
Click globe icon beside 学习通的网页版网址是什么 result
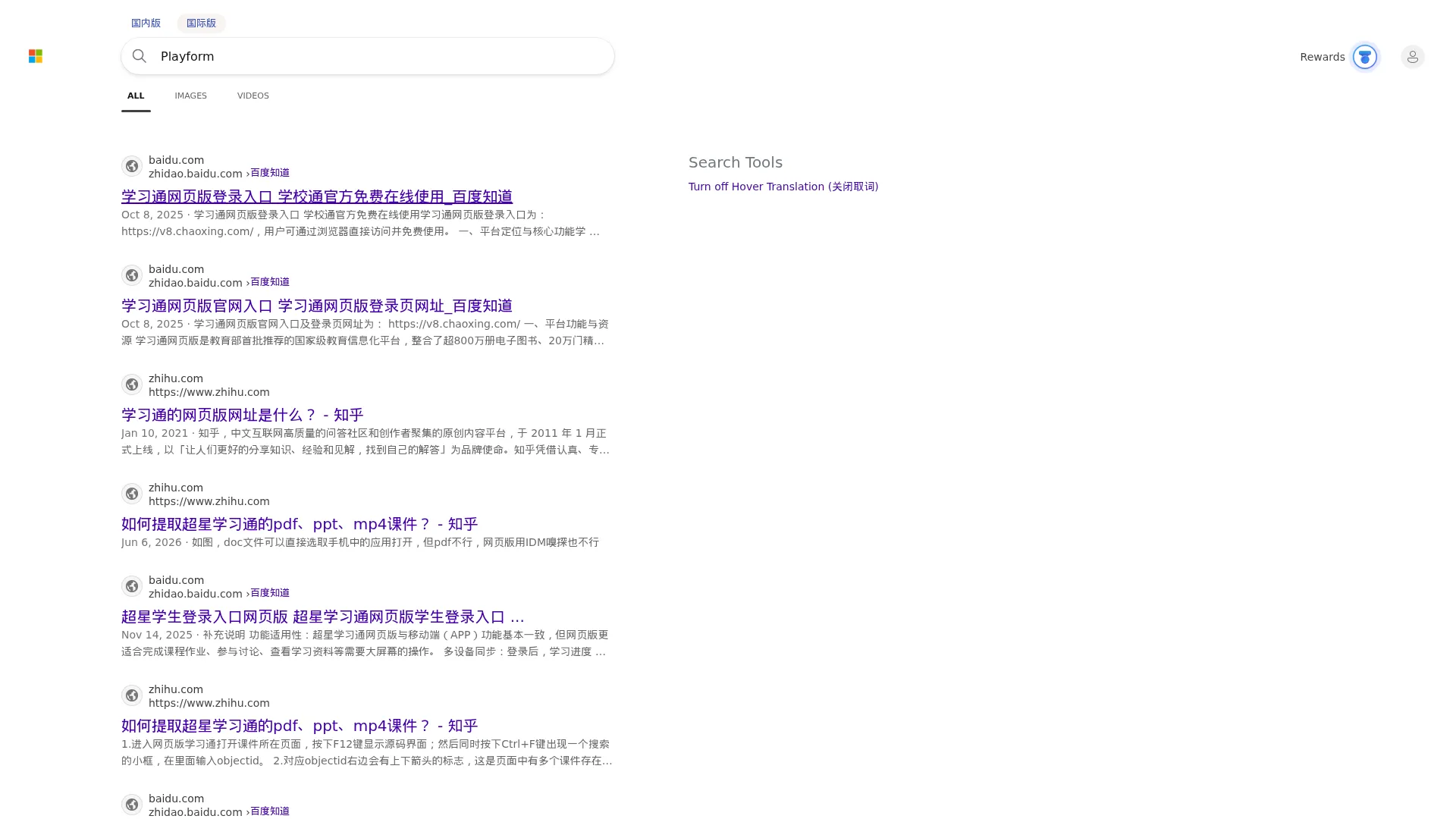tap(132, 384)
